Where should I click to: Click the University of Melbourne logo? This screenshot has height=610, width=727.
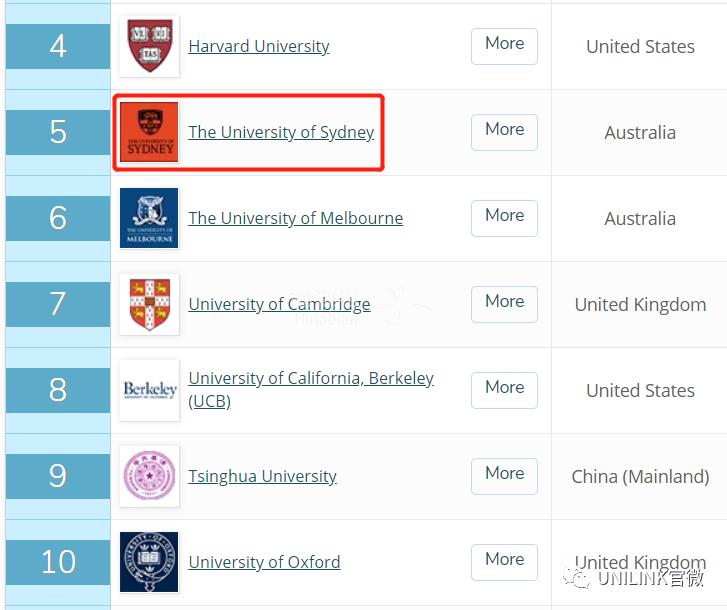click(149, 218)
